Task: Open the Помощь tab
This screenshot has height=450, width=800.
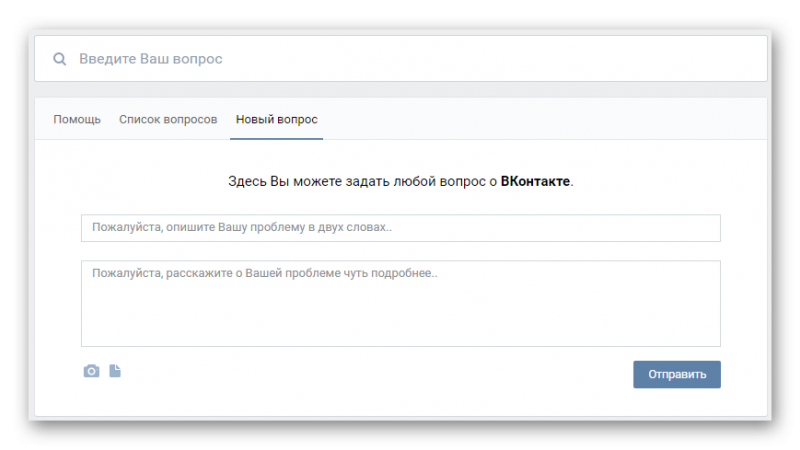Action: (77, 119)
